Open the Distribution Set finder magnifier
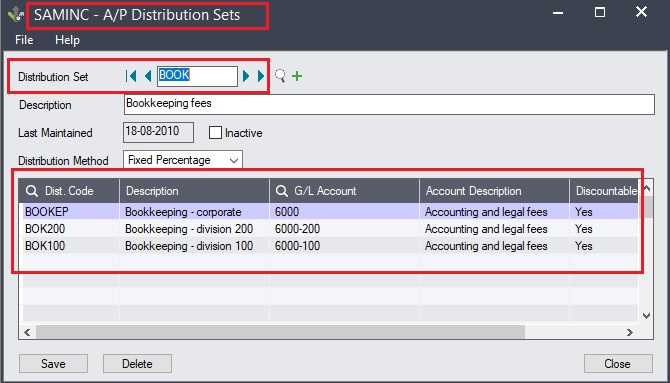The image size is (670, 383). (280, 76)
